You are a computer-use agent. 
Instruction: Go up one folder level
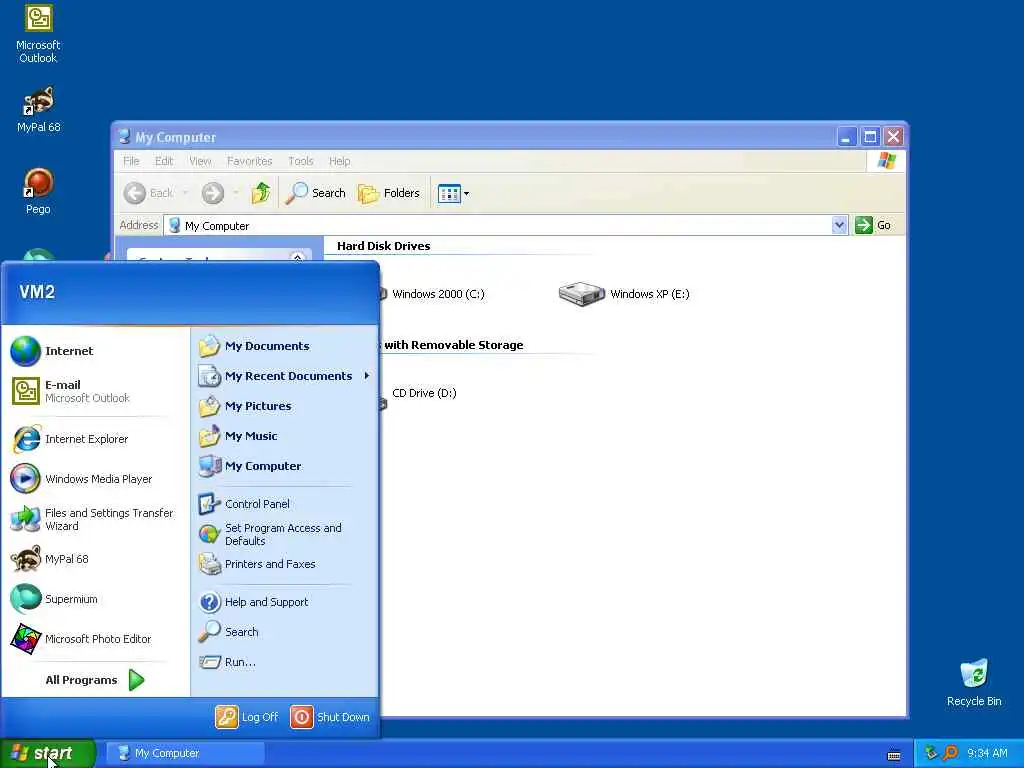(x=261, y=193)
